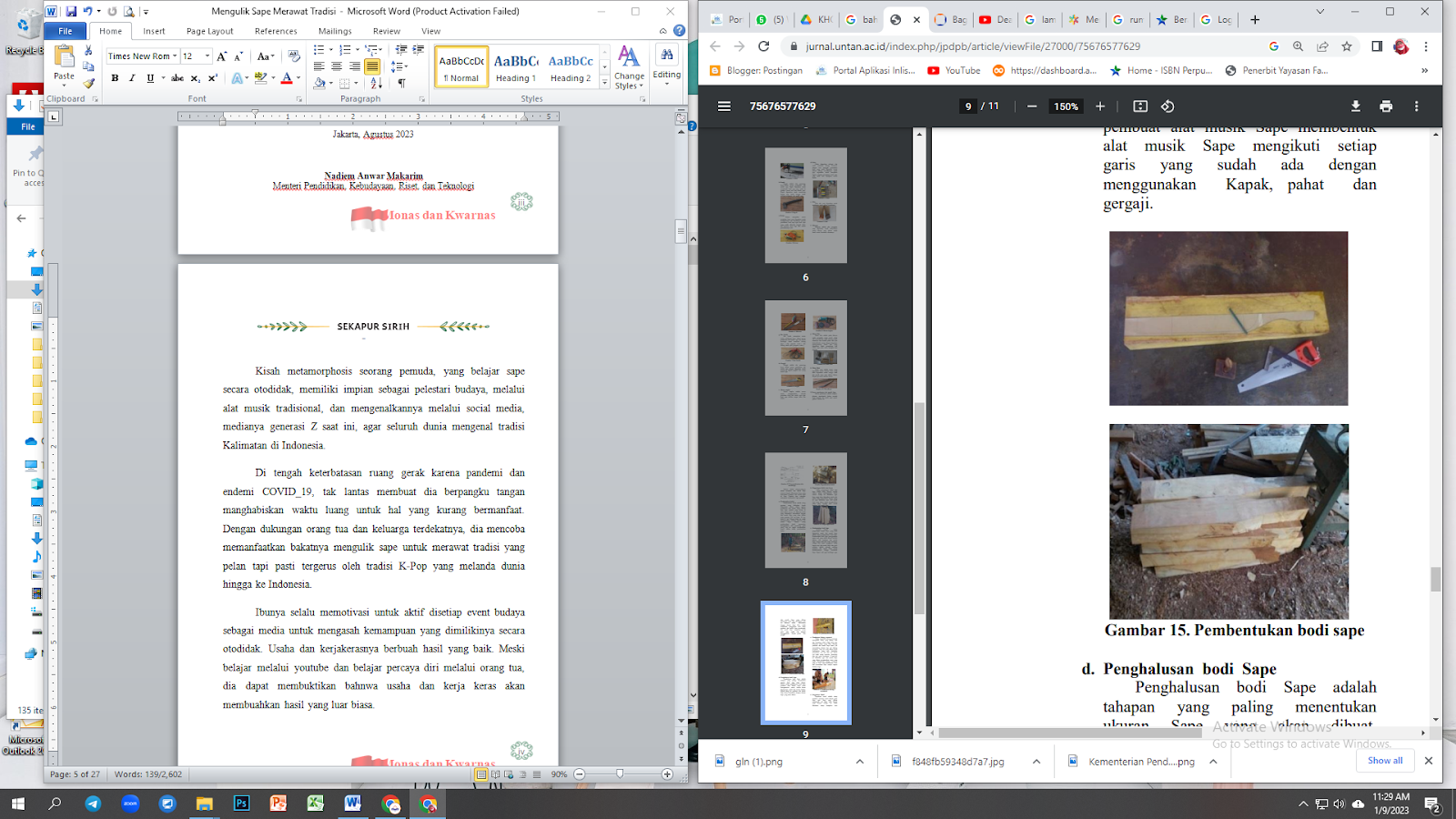Open Change Styles dropdown
Screen dimensions: 1456x819
629,68
